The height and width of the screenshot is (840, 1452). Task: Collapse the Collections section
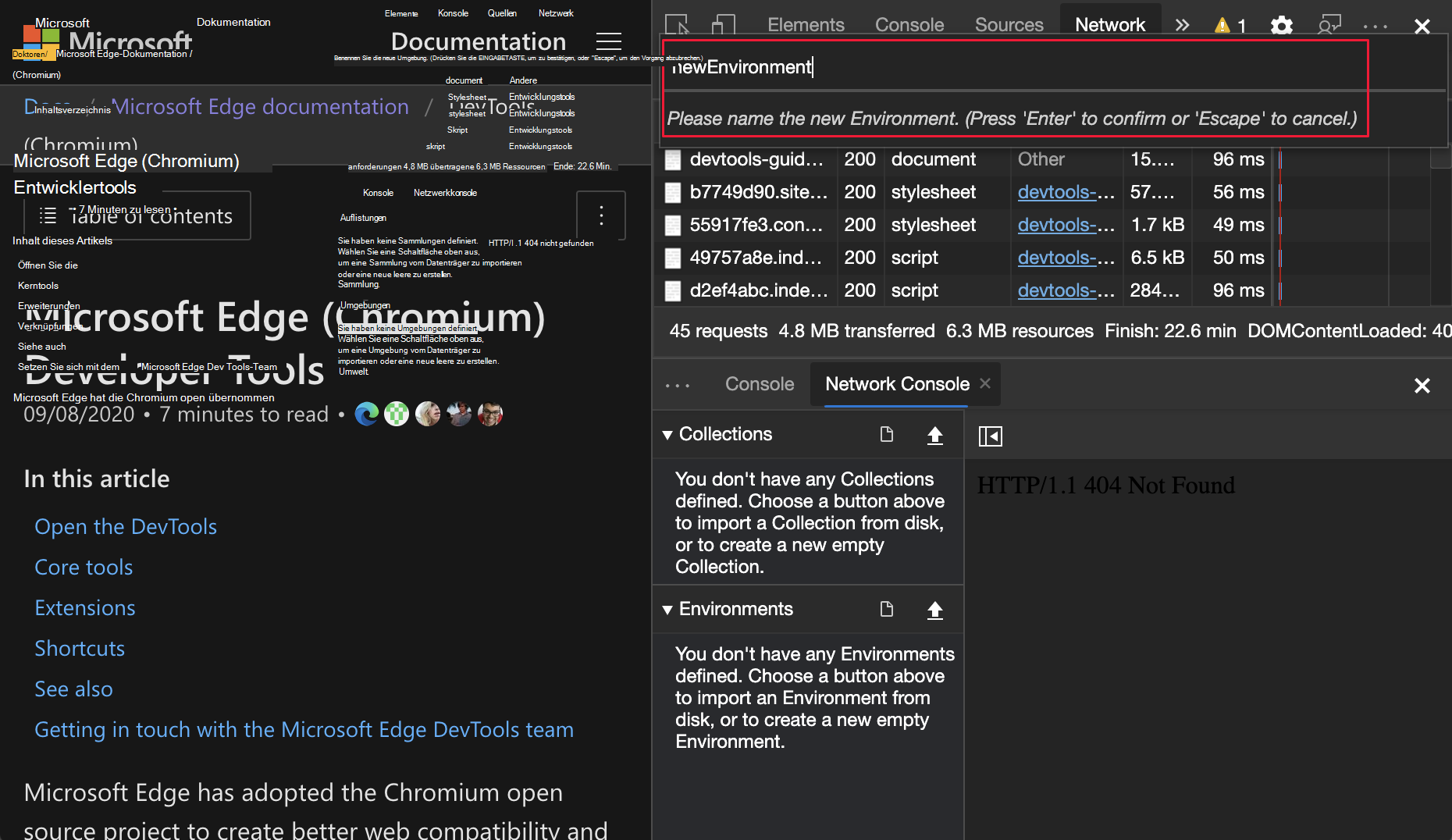click(667, 435)
